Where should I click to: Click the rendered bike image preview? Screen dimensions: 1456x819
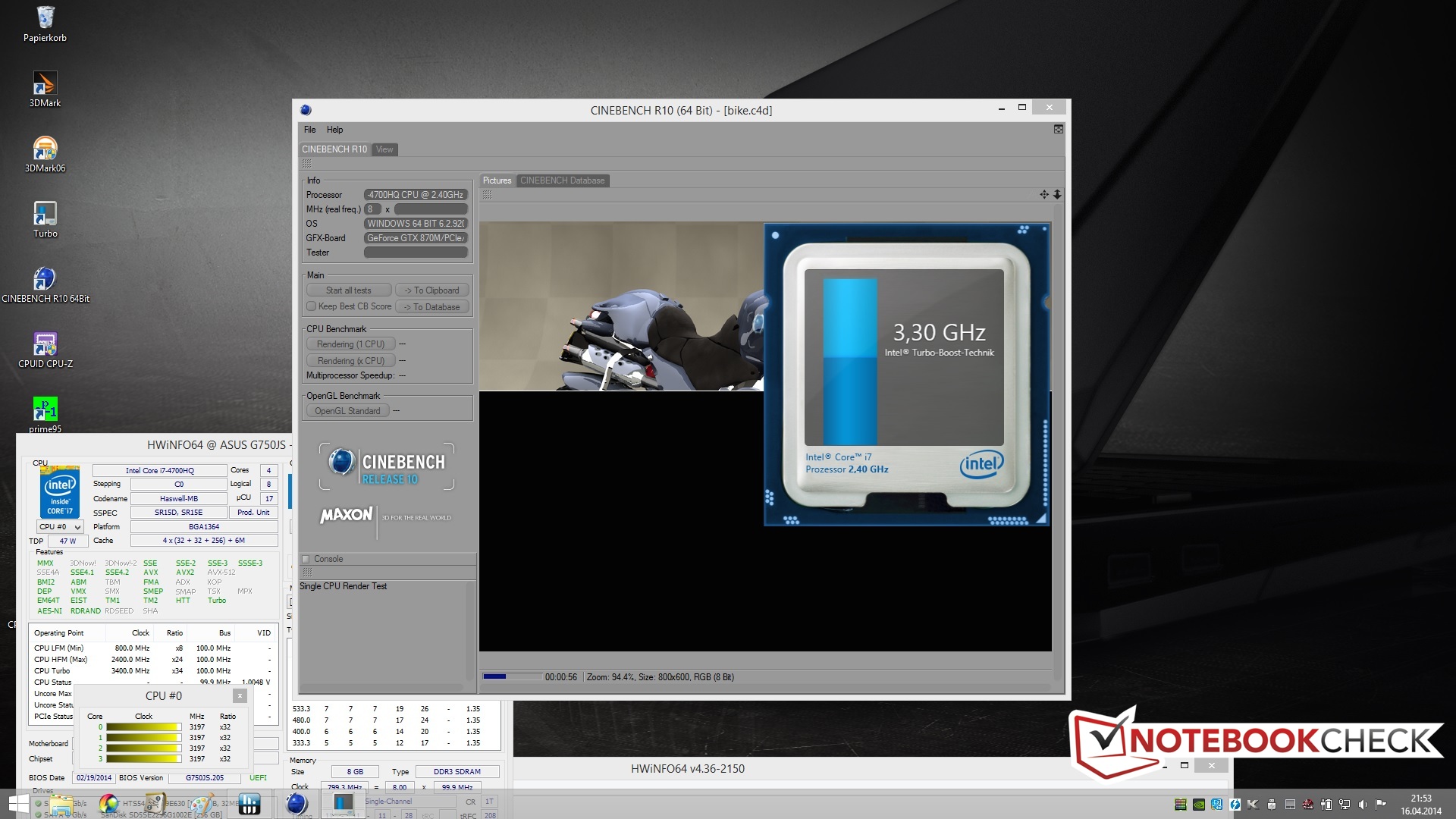(x=621, y=306)
